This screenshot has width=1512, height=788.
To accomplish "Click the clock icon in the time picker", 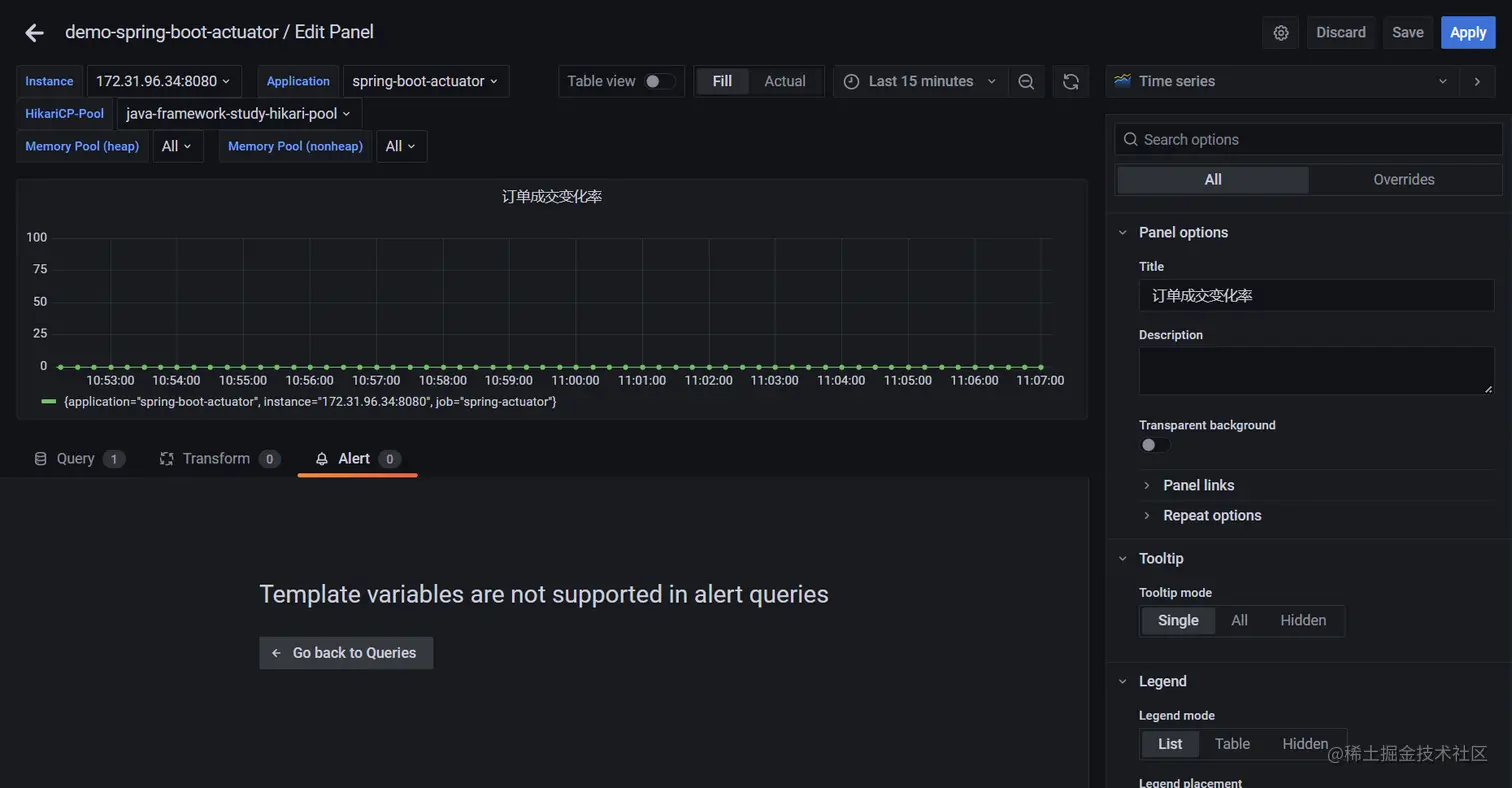I will (852, 82).
